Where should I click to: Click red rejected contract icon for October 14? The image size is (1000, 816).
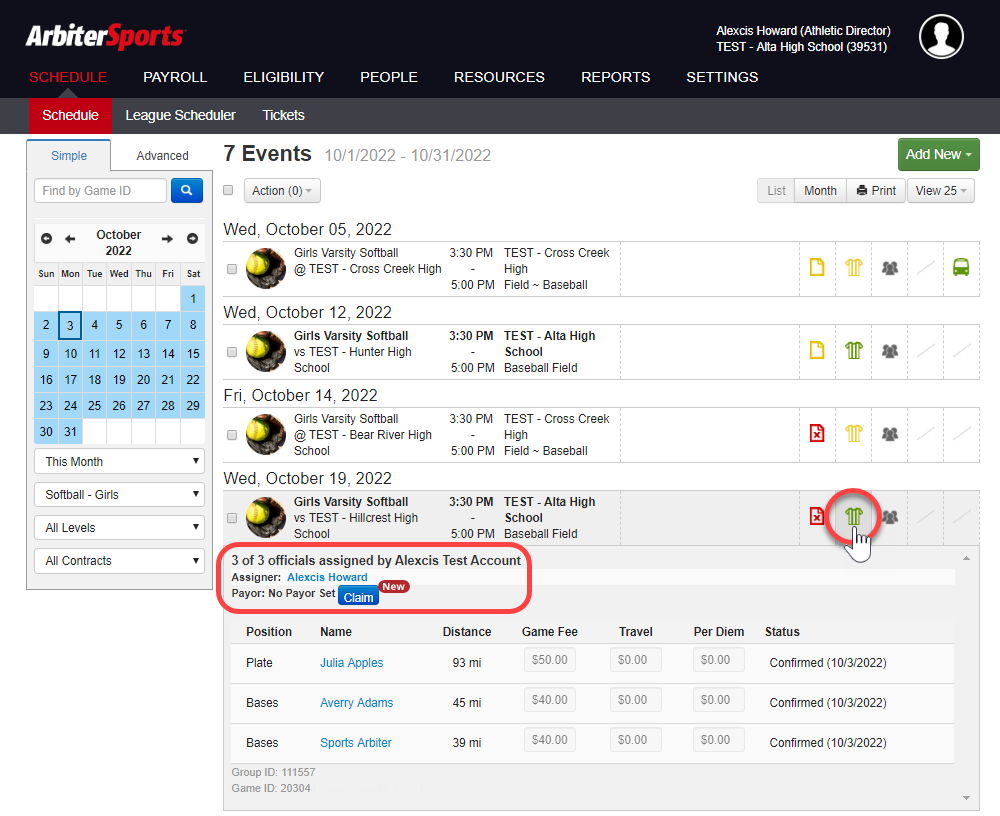(x=817, y=433)
